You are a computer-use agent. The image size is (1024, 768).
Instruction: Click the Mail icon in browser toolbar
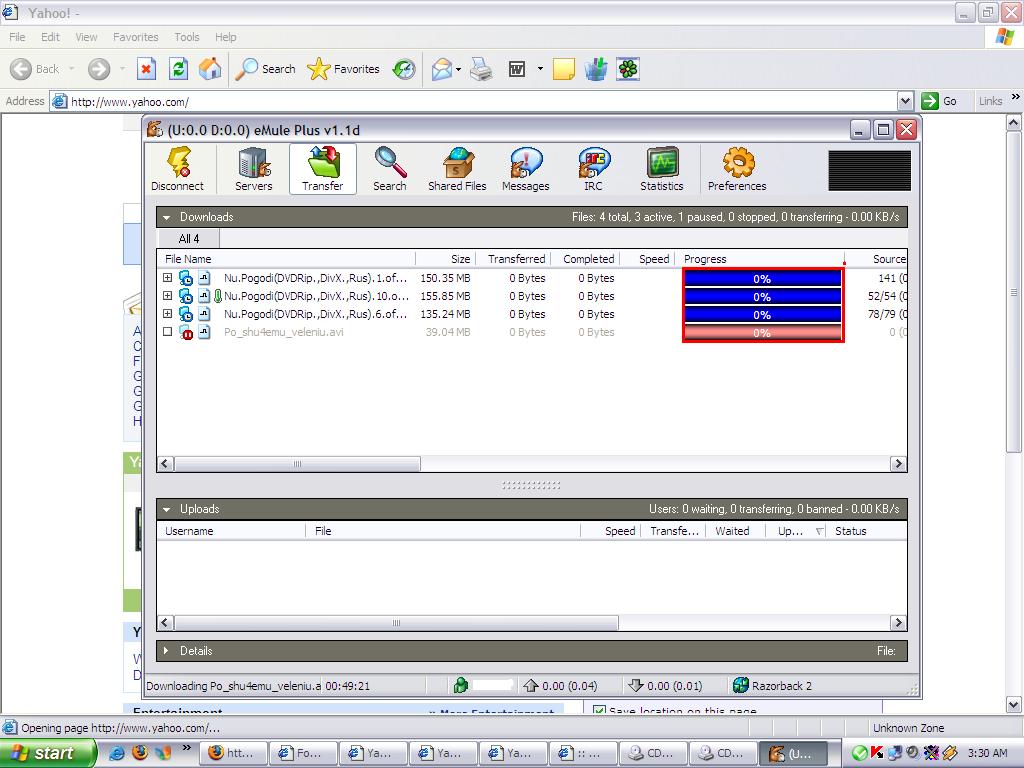(441, 69)
